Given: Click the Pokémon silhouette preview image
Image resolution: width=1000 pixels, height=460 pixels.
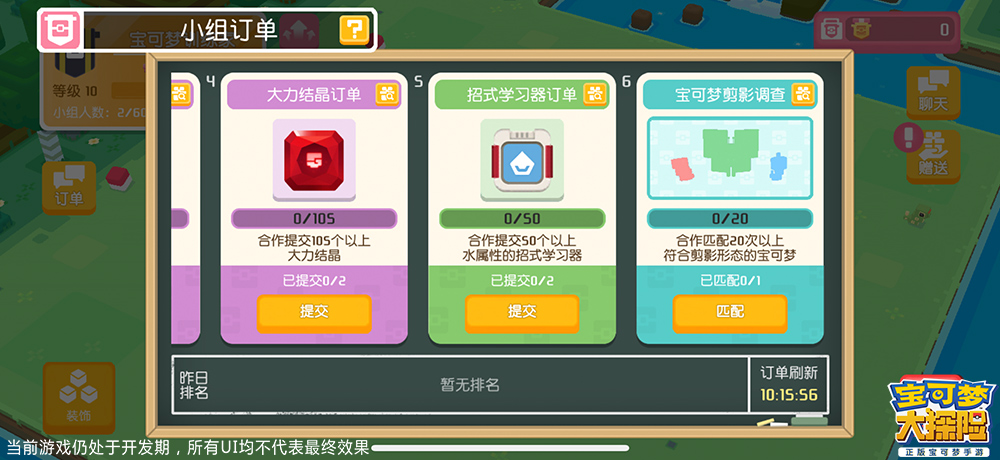Looking at the screenshot, I should point(730,158).
